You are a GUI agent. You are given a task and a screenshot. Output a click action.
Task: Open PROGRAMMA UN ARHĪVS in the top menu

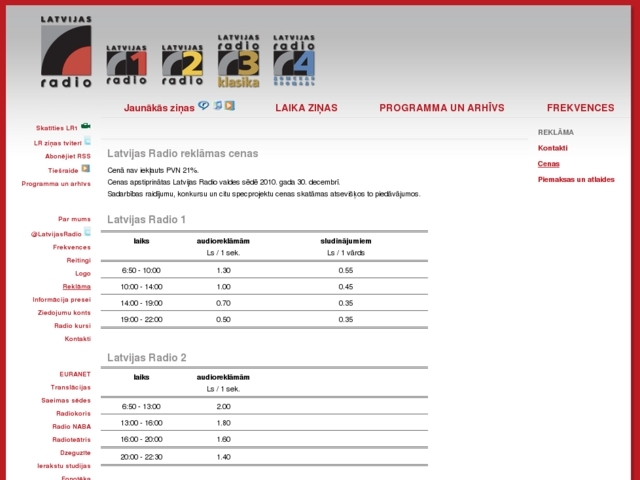(x=442, y=108)
